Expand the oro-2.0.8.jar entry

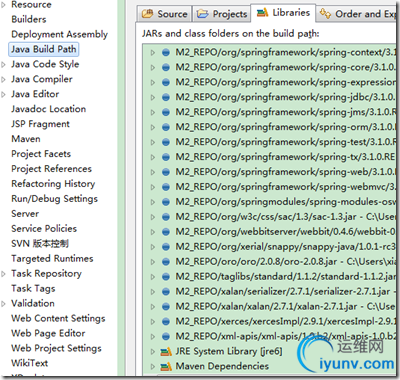click(153, 262)
